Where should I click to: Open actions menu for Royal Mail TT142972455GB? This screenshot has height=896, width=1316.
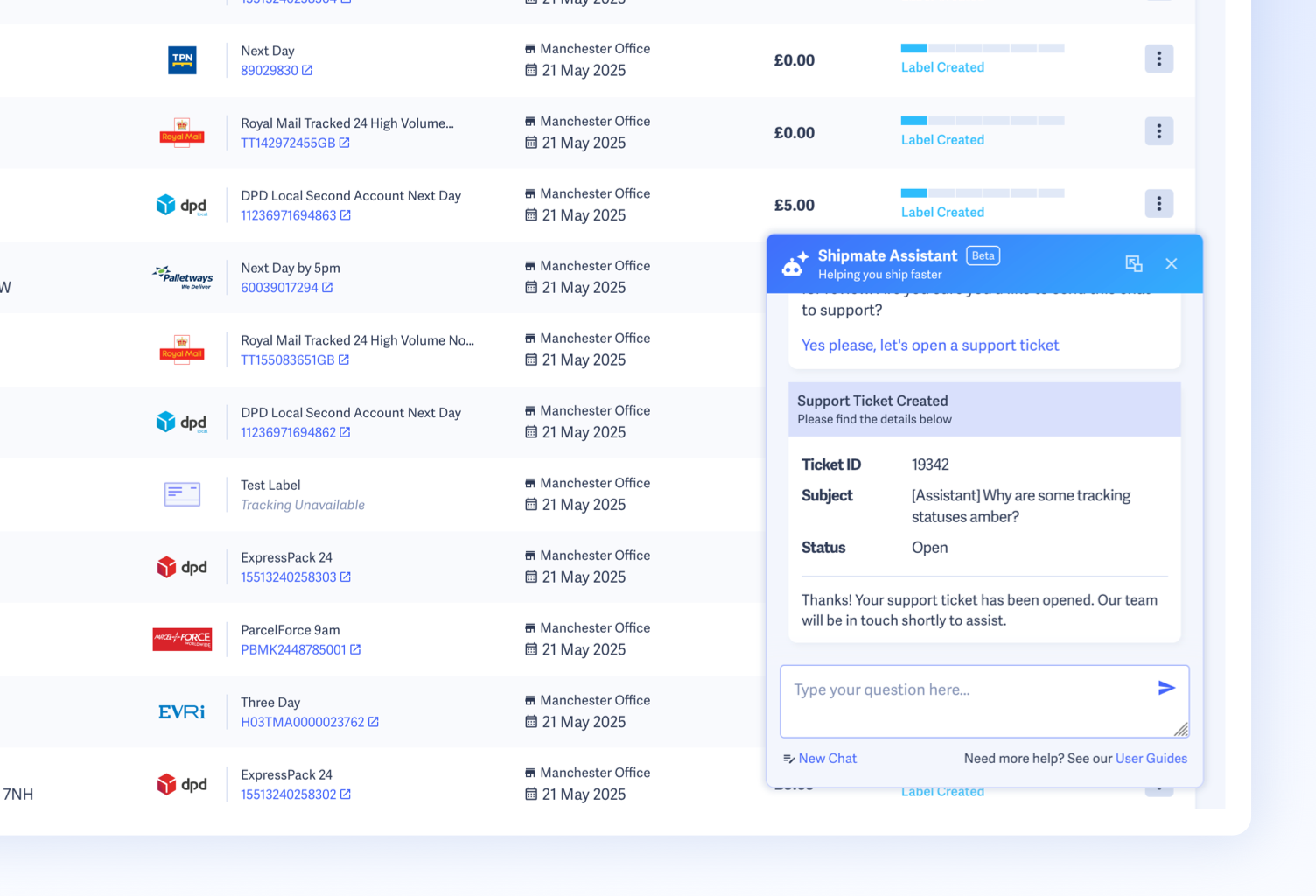1159,131
